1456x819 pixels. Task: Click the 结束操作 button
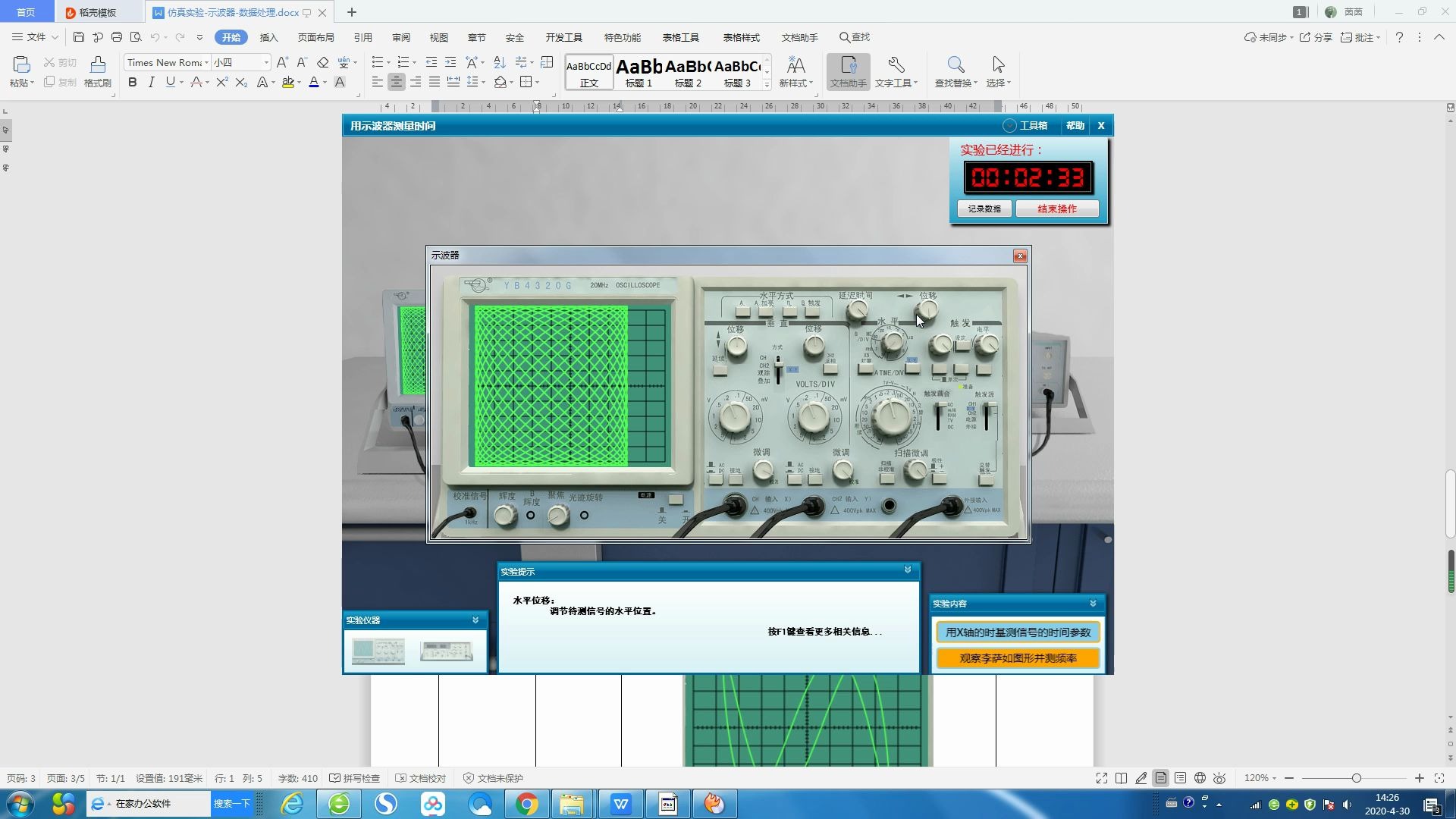(1057, 208)
